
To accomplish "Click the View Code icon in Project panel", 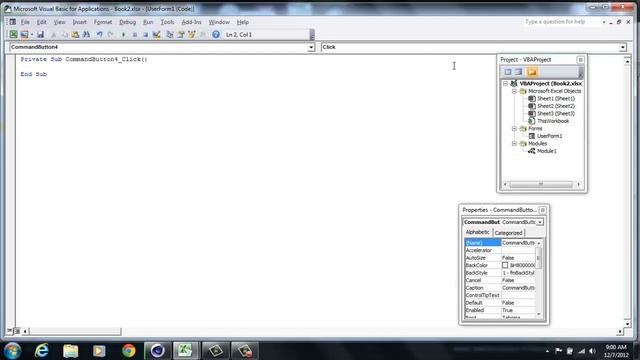I will click(508, 72).
